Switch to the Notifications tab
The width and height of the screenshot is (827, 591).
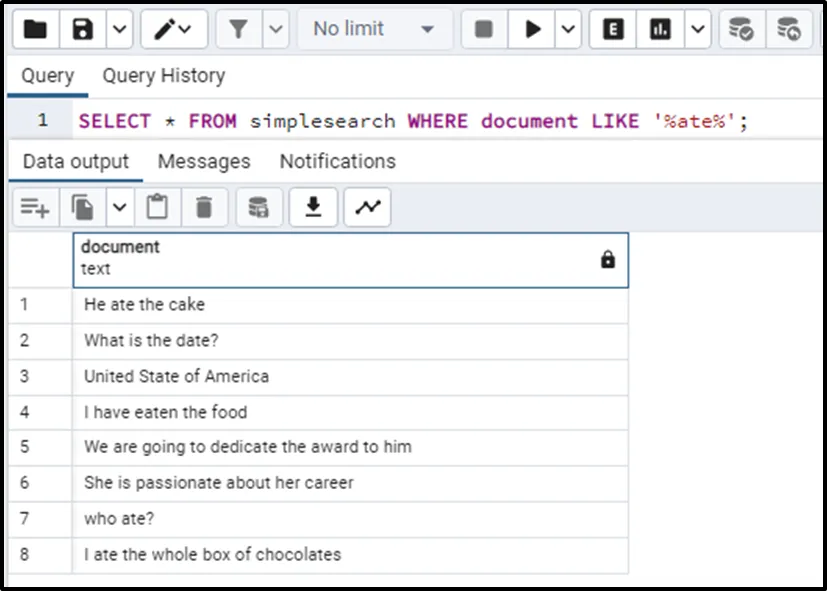point(337,161)
